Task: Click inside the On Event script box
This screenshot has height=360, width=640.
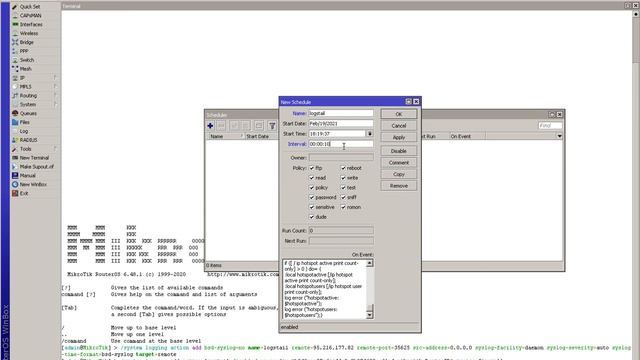Action: coord(324,289)
